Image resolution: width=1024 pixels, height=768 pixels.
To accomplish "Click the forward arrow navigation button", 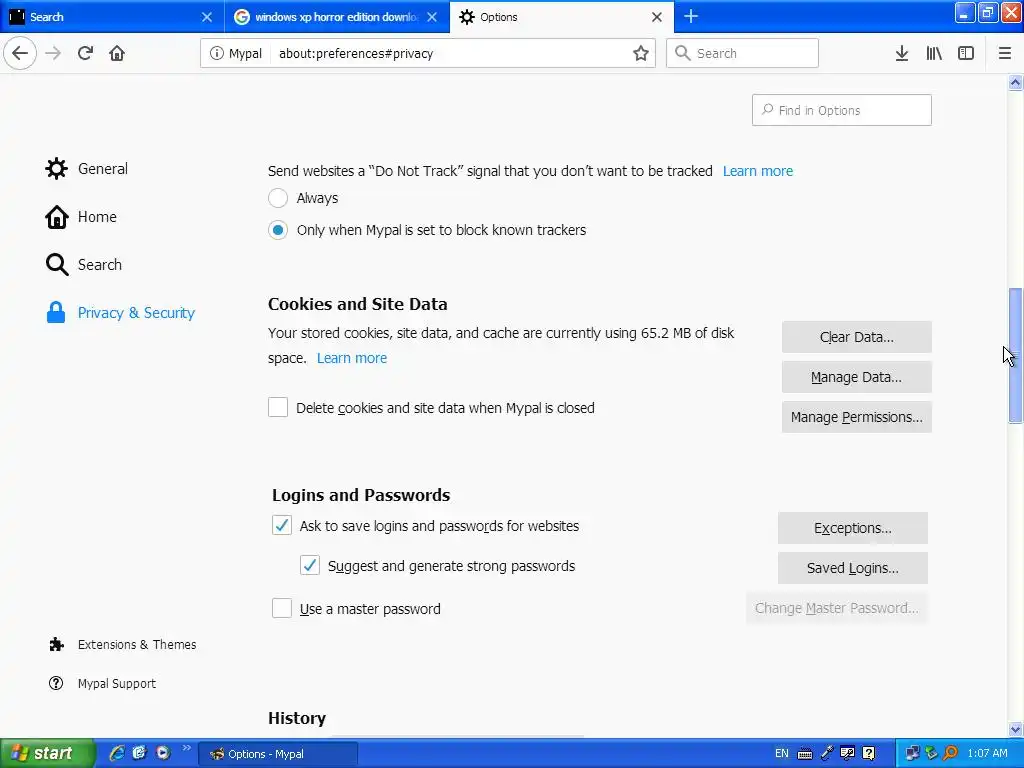I will pyautogui.click(x=53, y=53).
